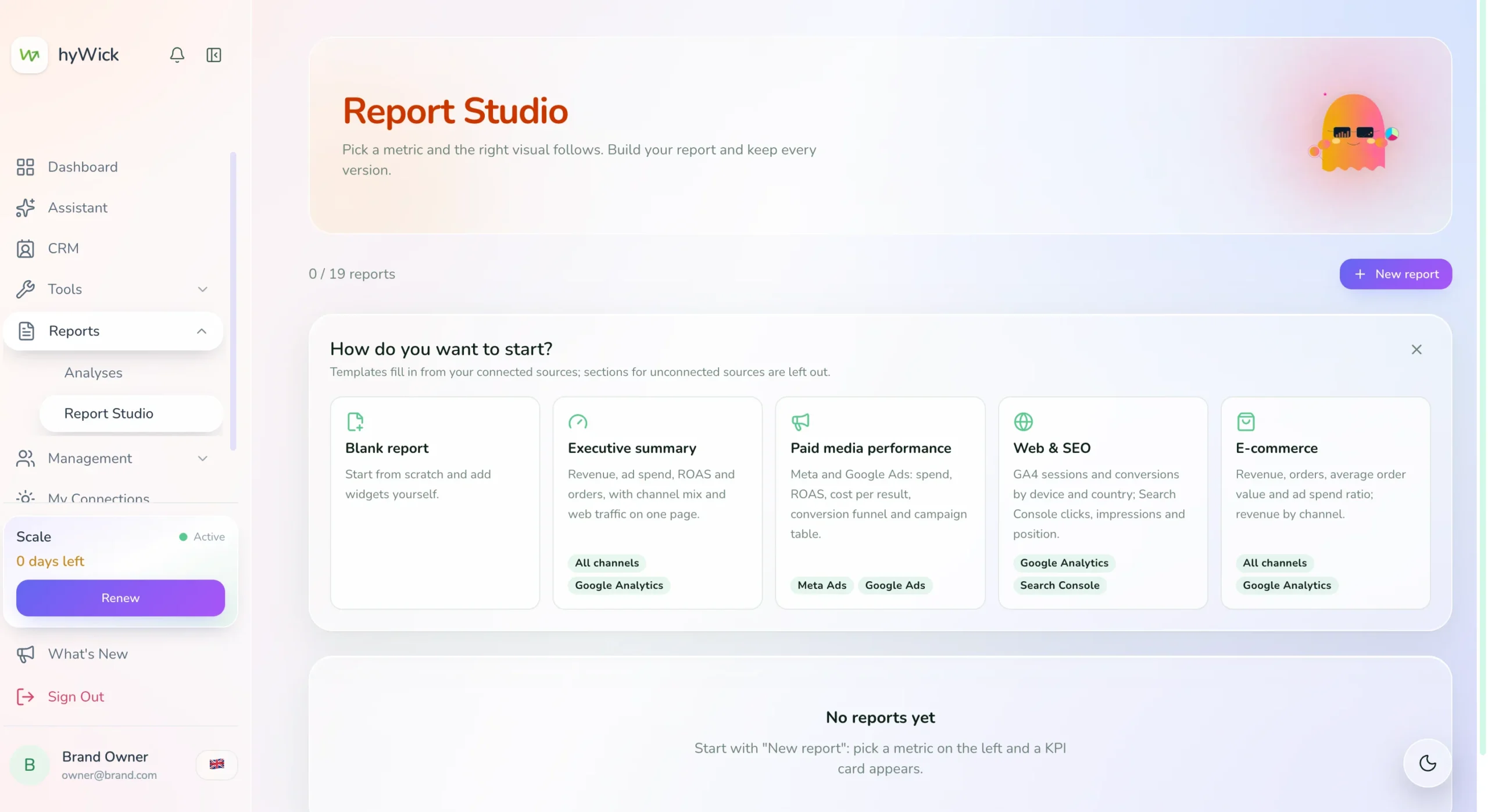Open Analyses under Reports
The width and height of the screenshot is (1488, 812).
coord(93,373)
